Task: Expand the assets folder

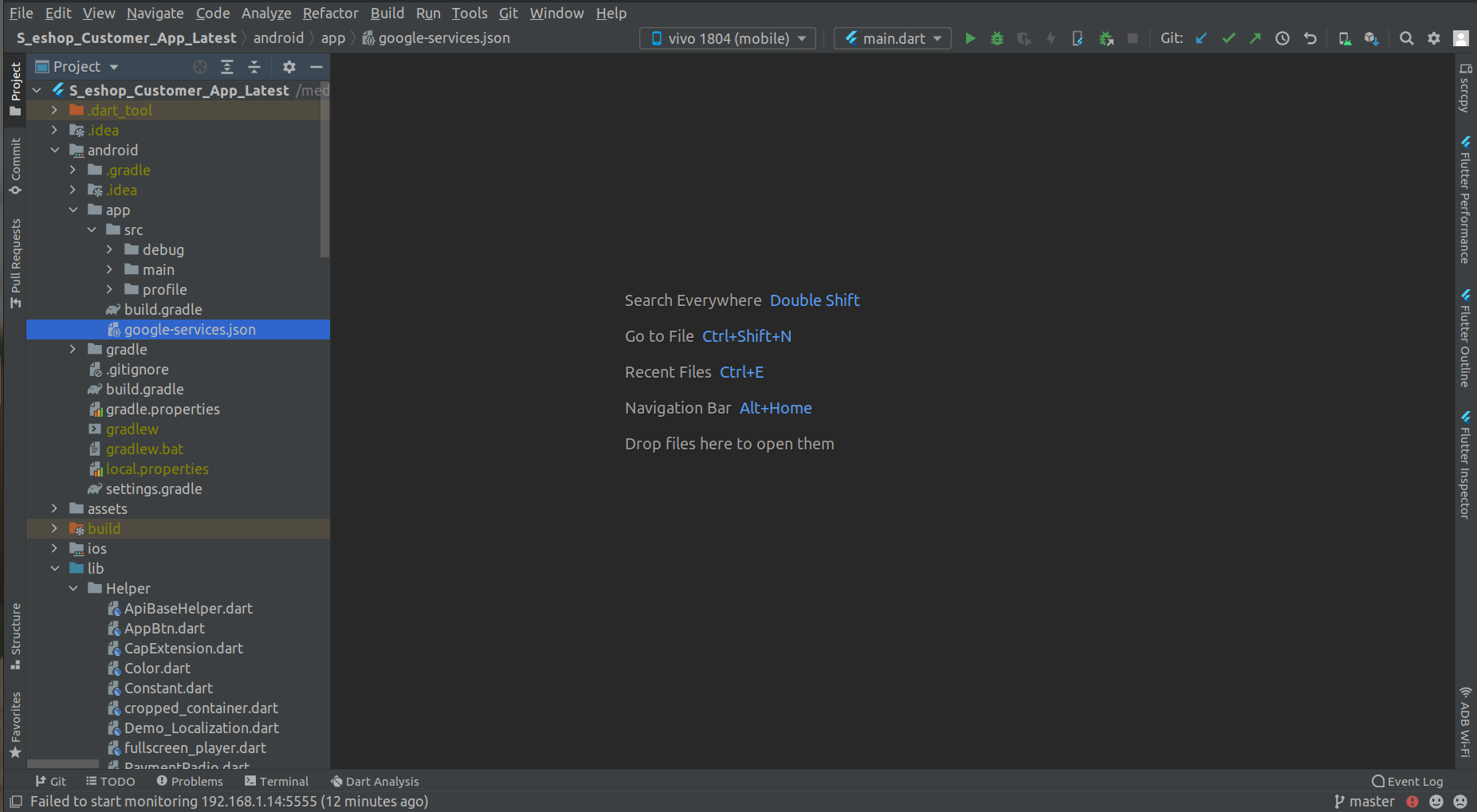Action: coord(54,508)
